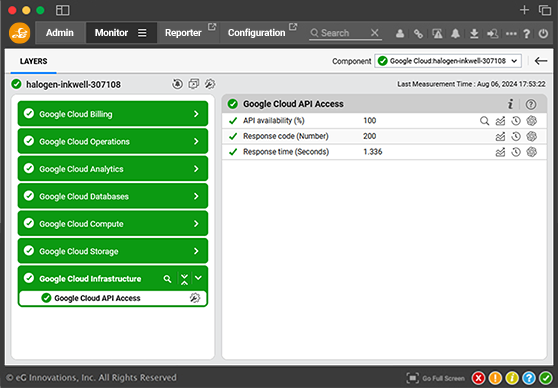
Task: Select the LAYERS tab
Action: point(33,61)
